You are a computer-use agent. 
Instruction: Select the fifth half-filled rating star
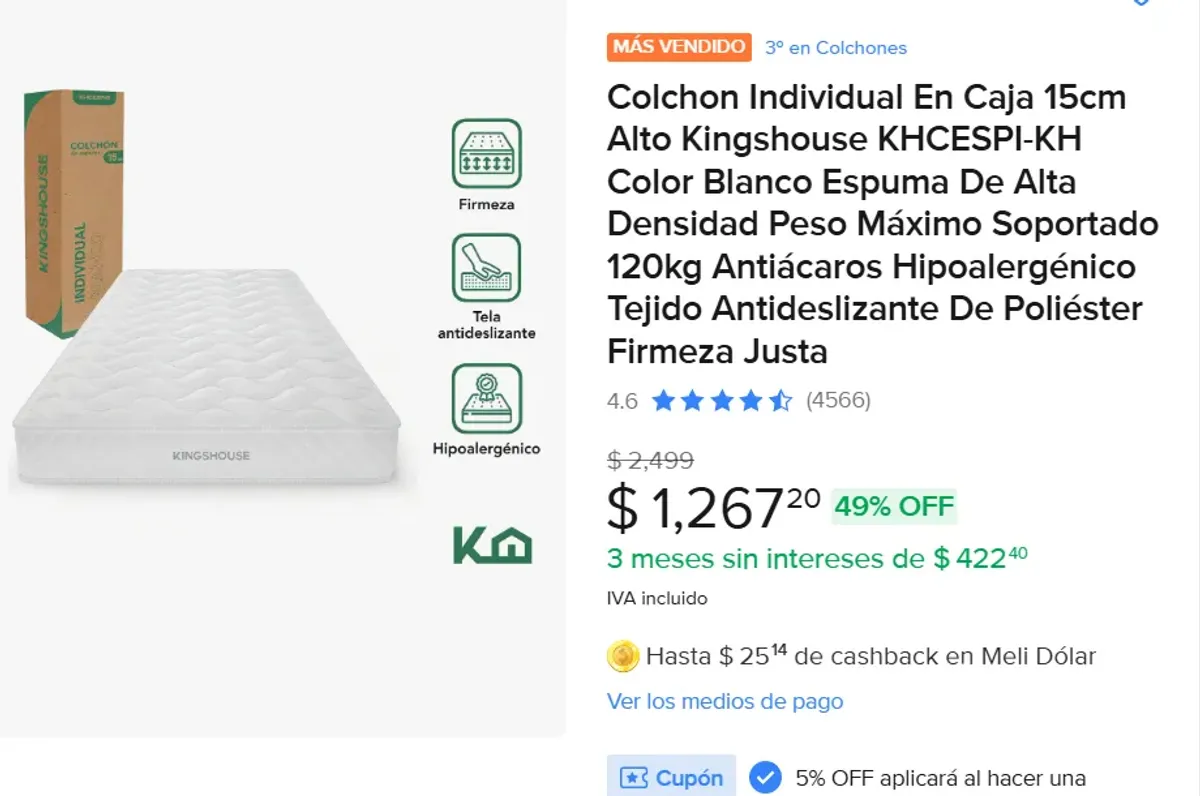coord(779,400)
